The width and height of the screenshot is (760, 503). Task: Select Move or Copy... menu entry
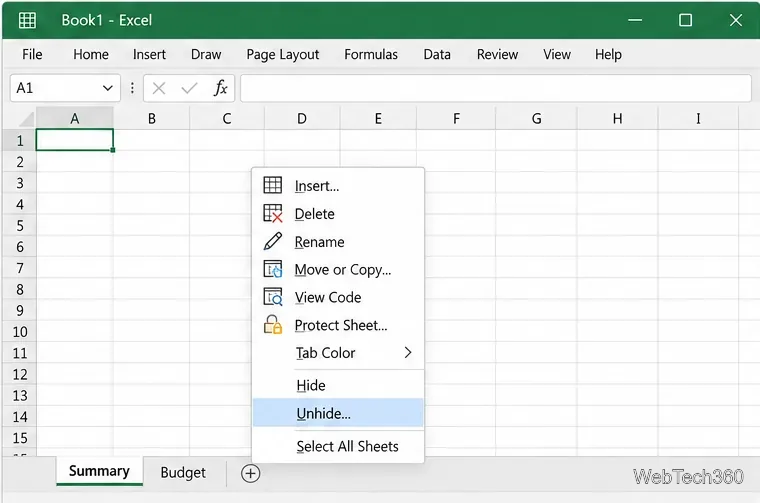pos(338,269)
